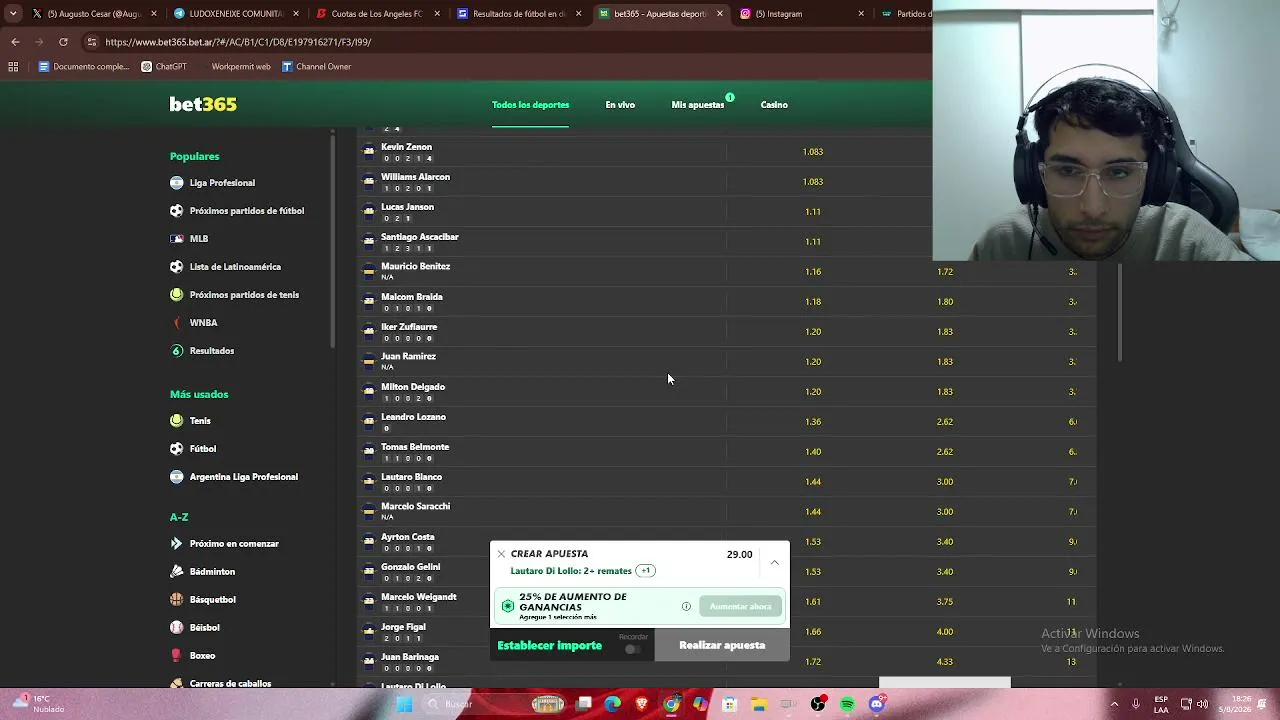This screenshot has height=720, width=1280.
Task: Click the Resultados icon in sidebar
Action: click(x=177, y=351)
